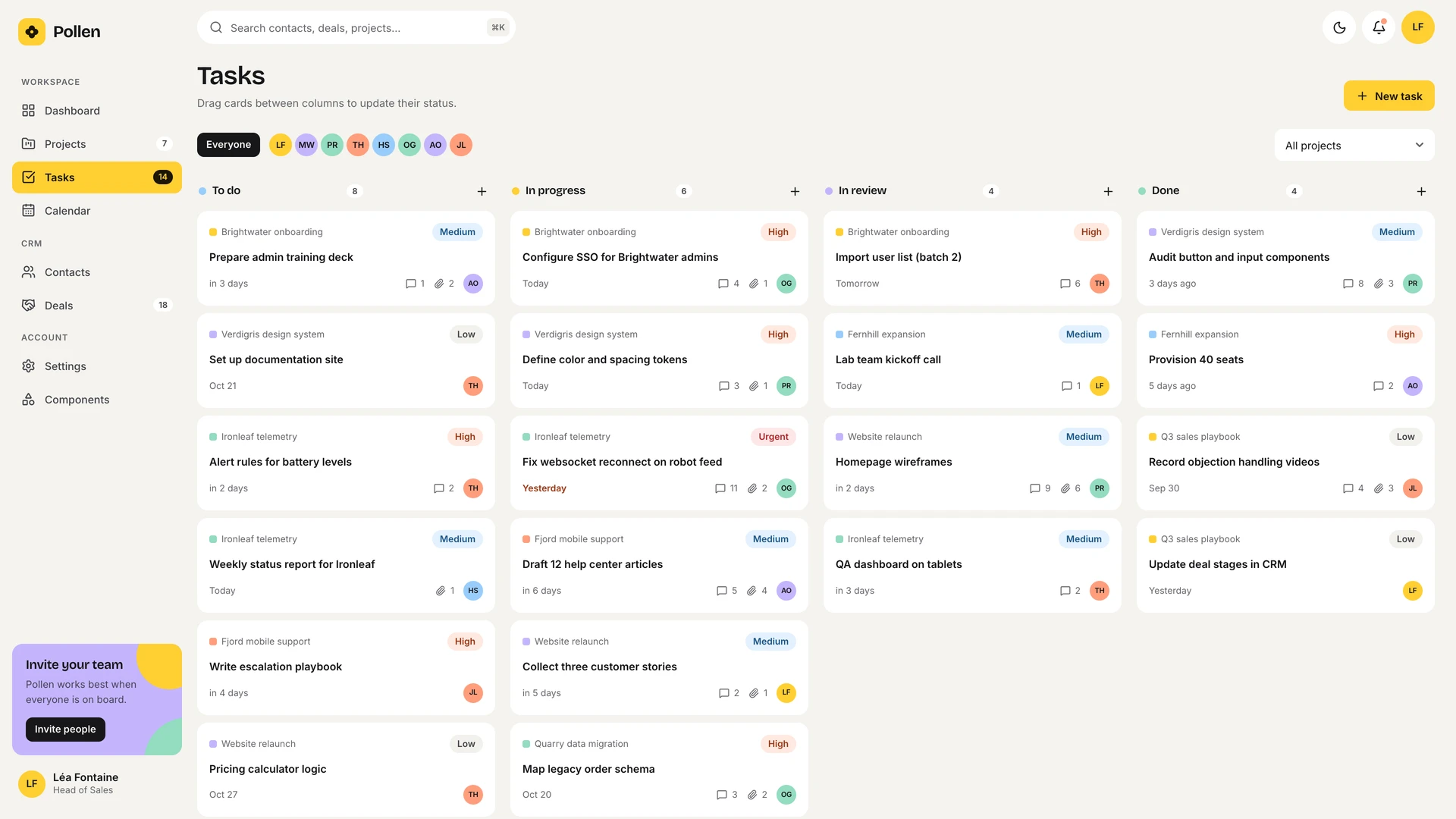Open Deals in sidebar
Viewport: 1456px width, 819px height.
coord(97,306)
